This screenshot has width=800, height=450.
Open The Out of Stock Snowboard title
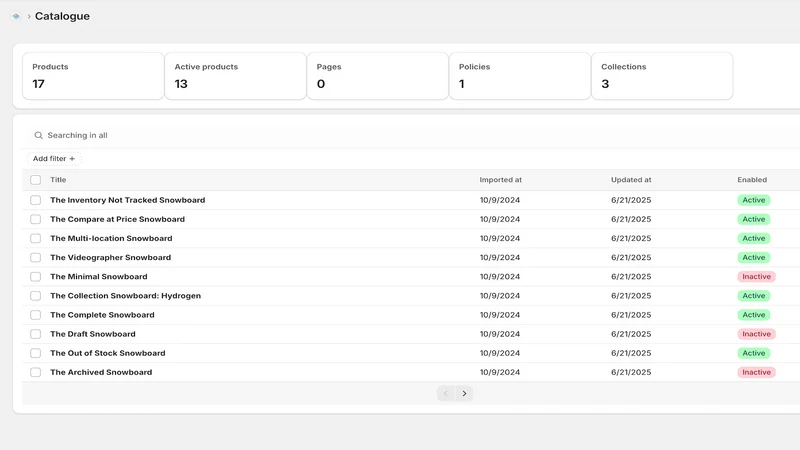tap(108, 353)
